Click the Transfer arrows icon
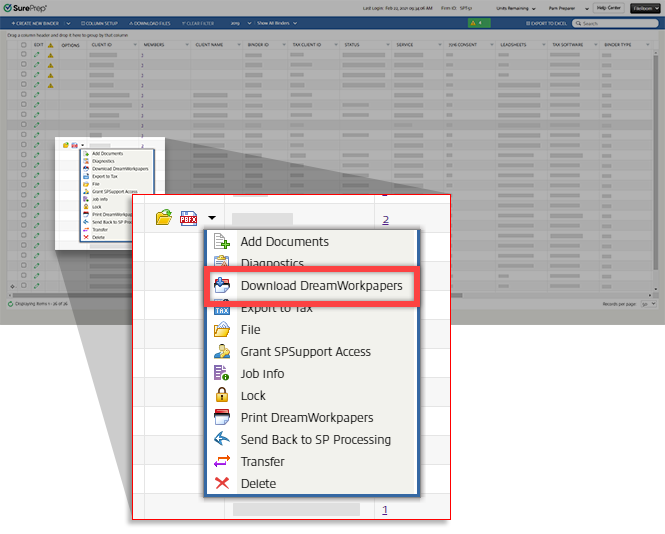665x534 pixels. 222,462
